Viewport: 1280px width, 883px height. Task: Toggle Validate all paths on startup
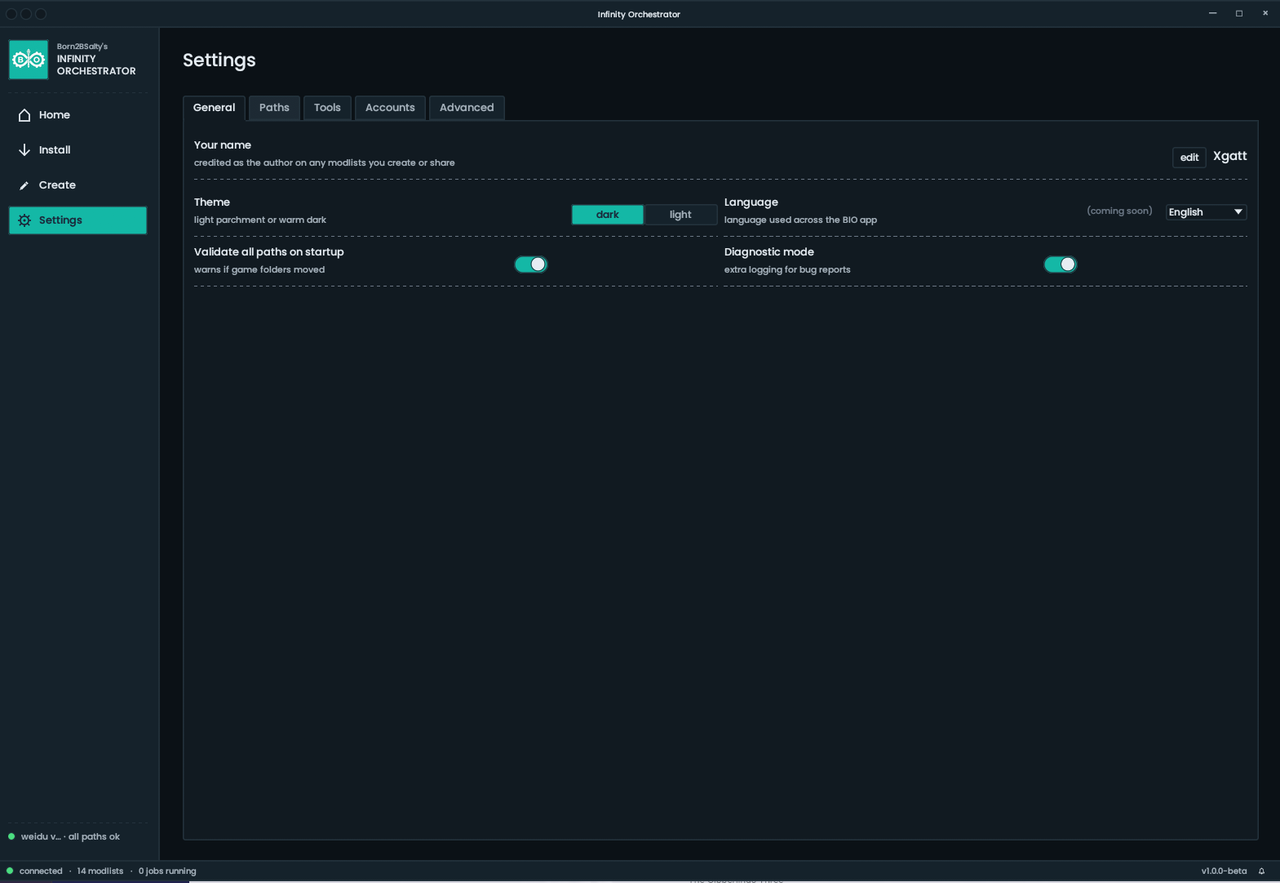(x=531, y=264)
